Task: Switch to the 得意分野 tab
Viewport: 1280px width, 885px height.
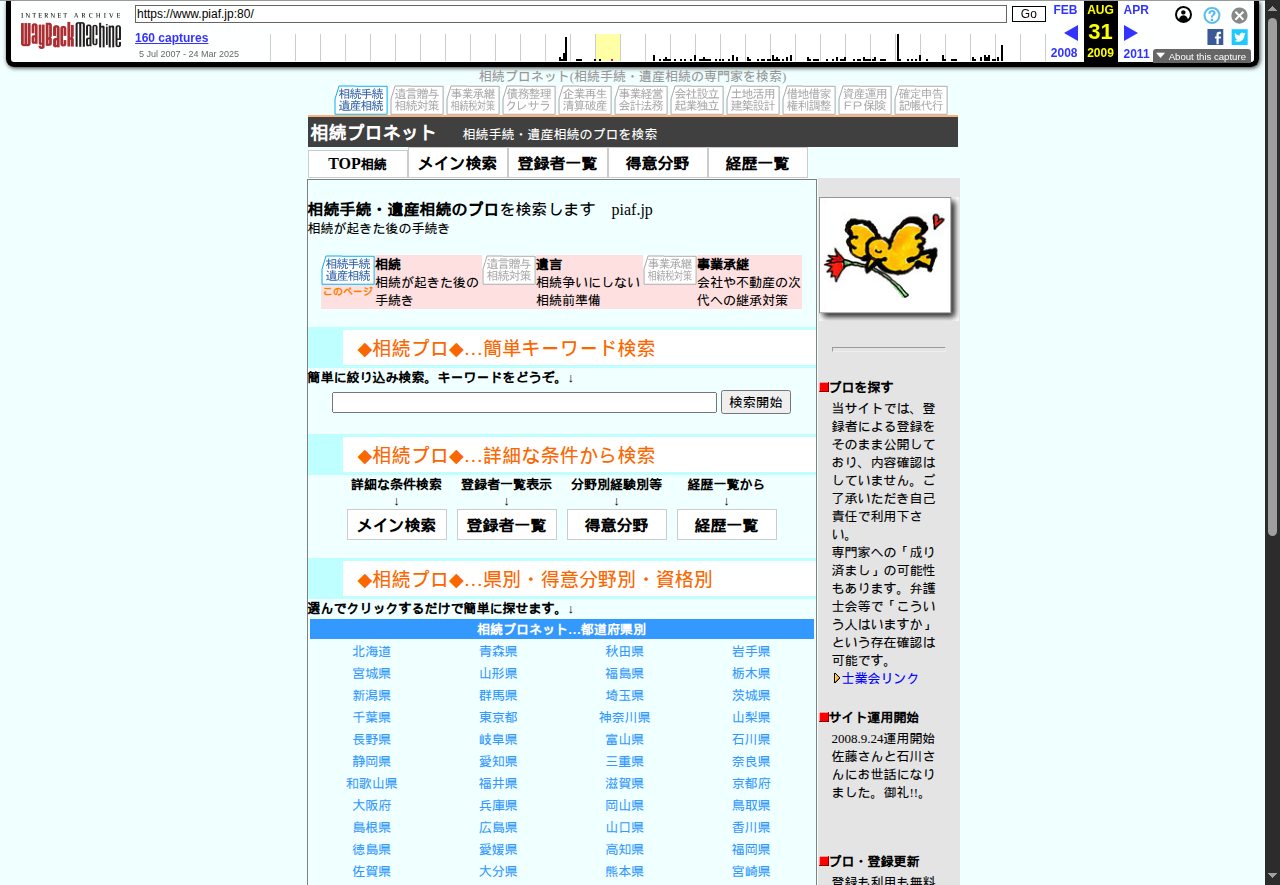Action: pos(657,163)
